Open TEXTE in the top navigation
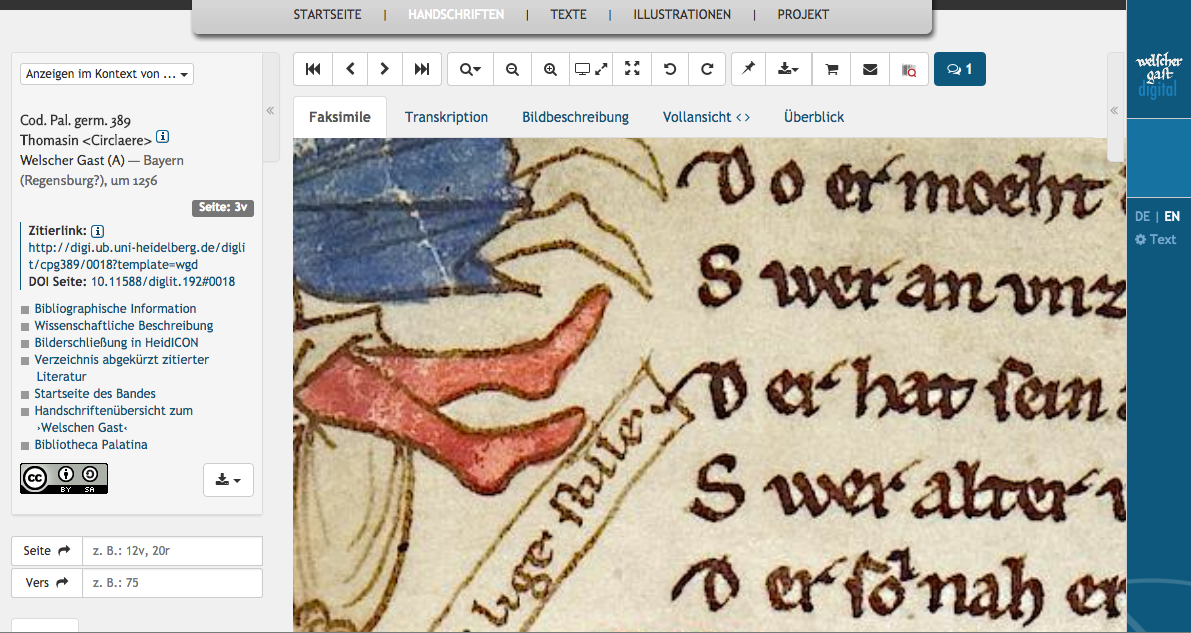The image size is (1191, 633). coord(568,14)
